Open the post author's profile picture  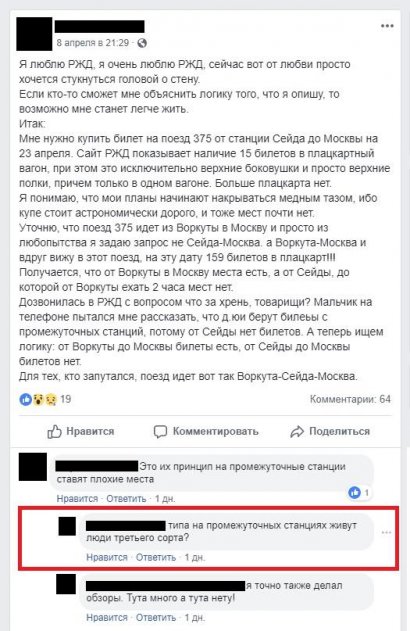(34, 34)
